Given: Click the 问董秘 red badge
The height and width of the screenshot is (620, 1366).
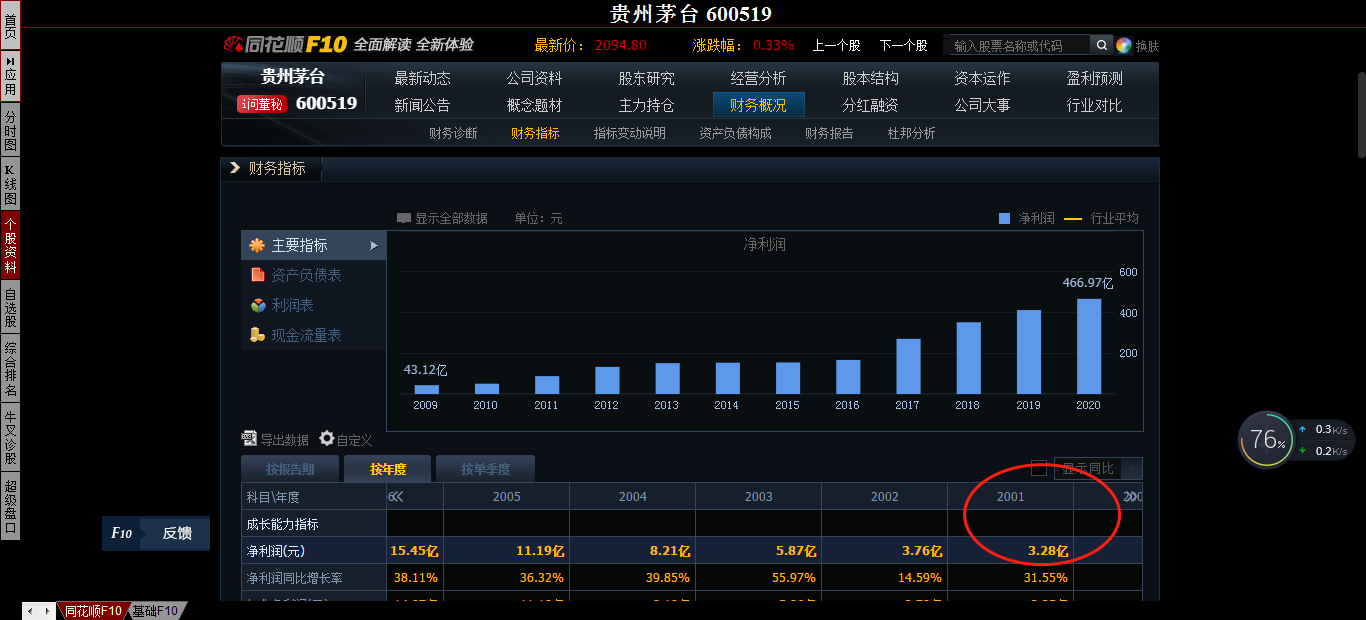Looking at the screenshot, I should pyautogui.click(x=261, y=104).
